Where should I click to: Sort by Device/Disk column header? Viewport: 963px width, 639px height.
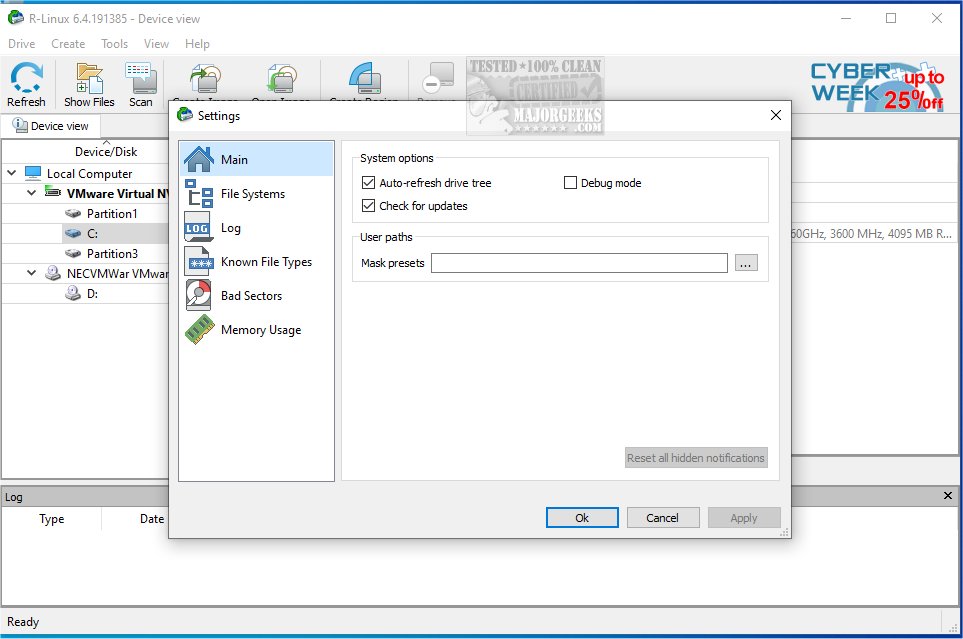(106, 151)
